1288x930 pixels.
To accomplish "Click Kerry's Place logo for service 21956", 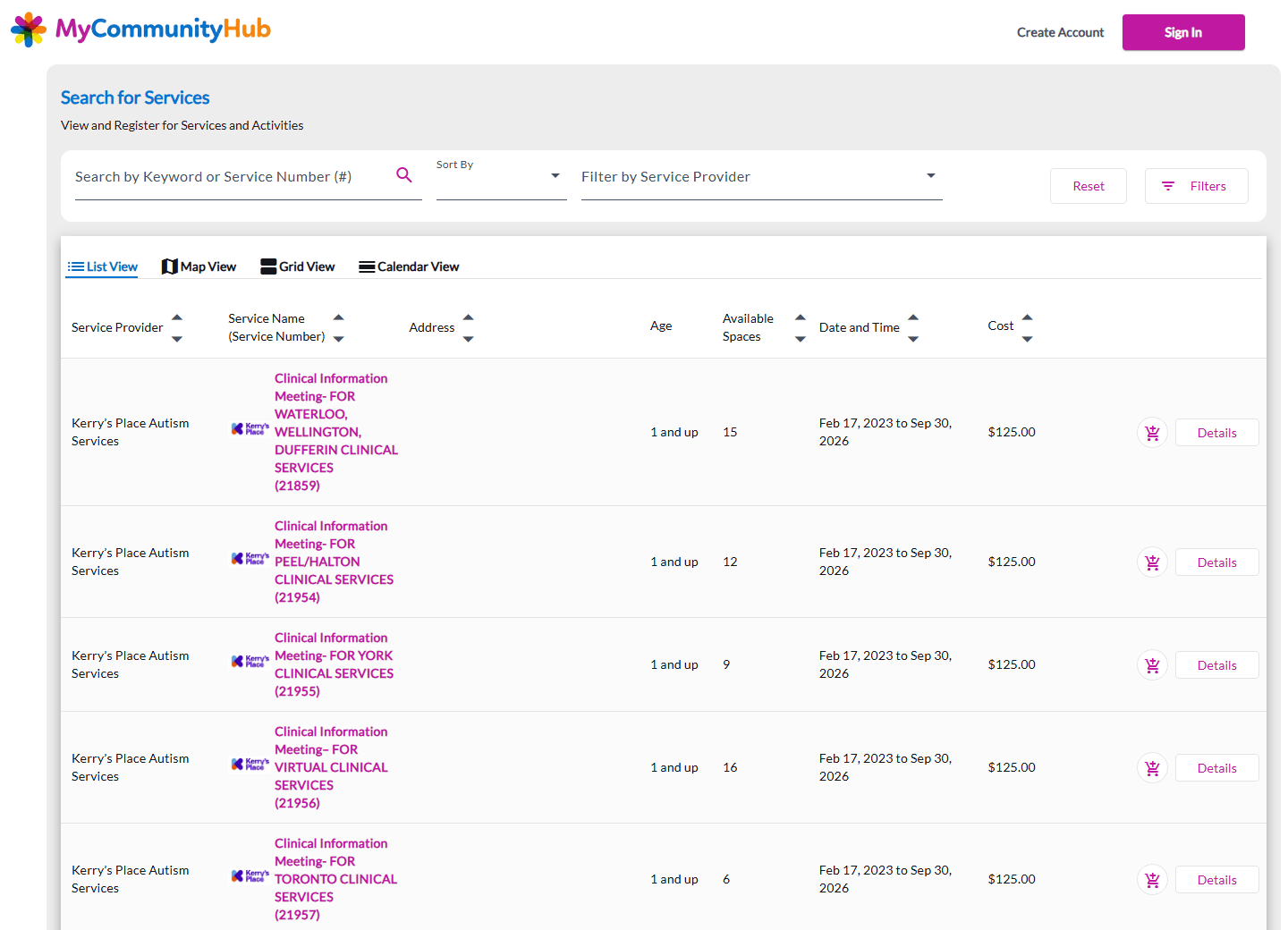I will click(250, 765).
